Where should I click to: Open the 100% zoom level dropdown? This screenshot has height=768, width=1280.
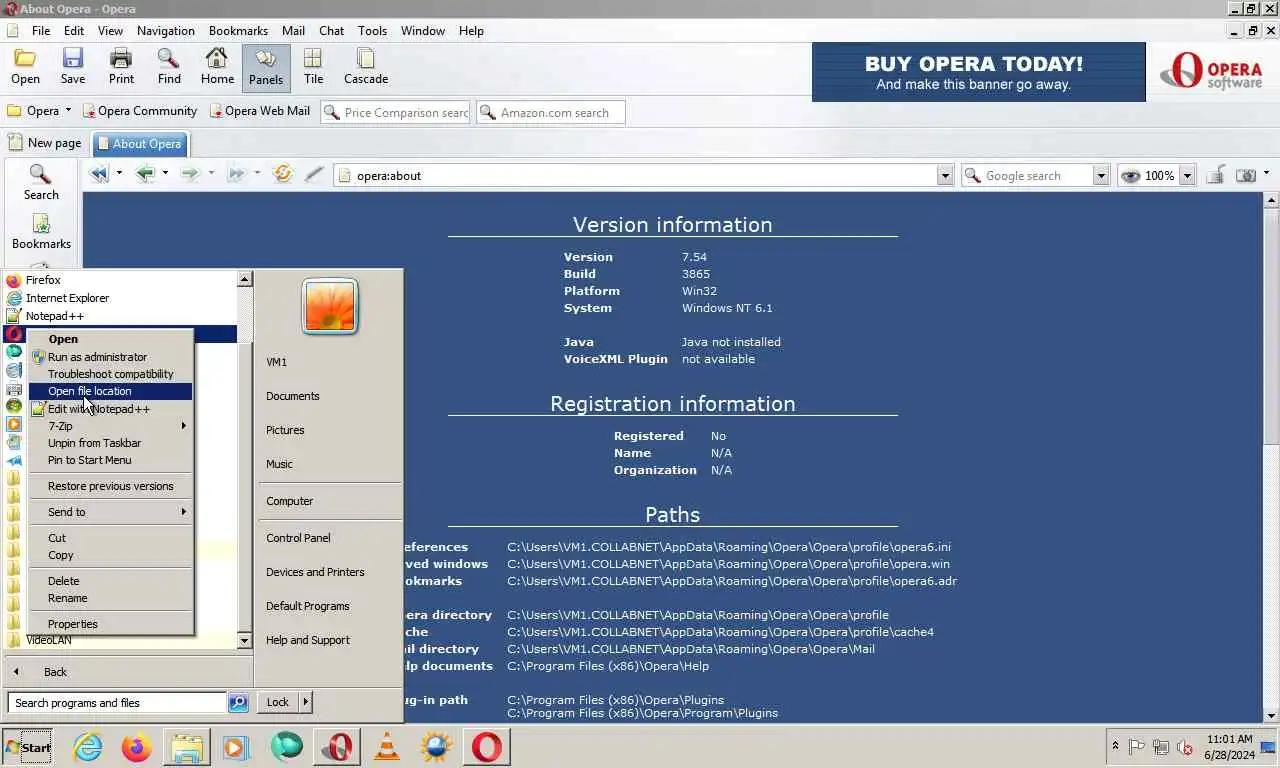(x=1187, y=176)
